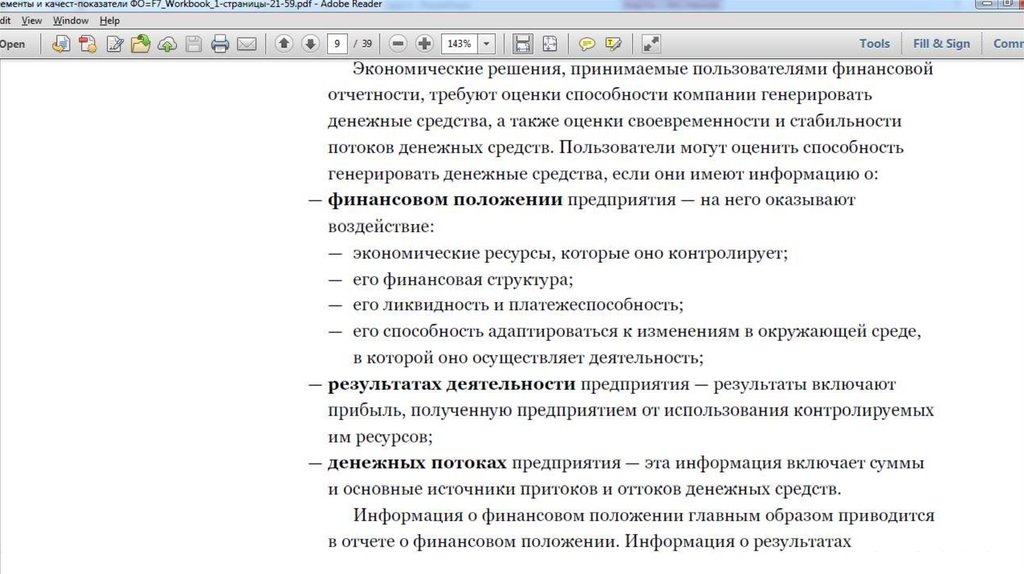Viewport: 1024px width, 574px height.
Task: Click the Edit/sign document icon
Action: click(115, 44)
